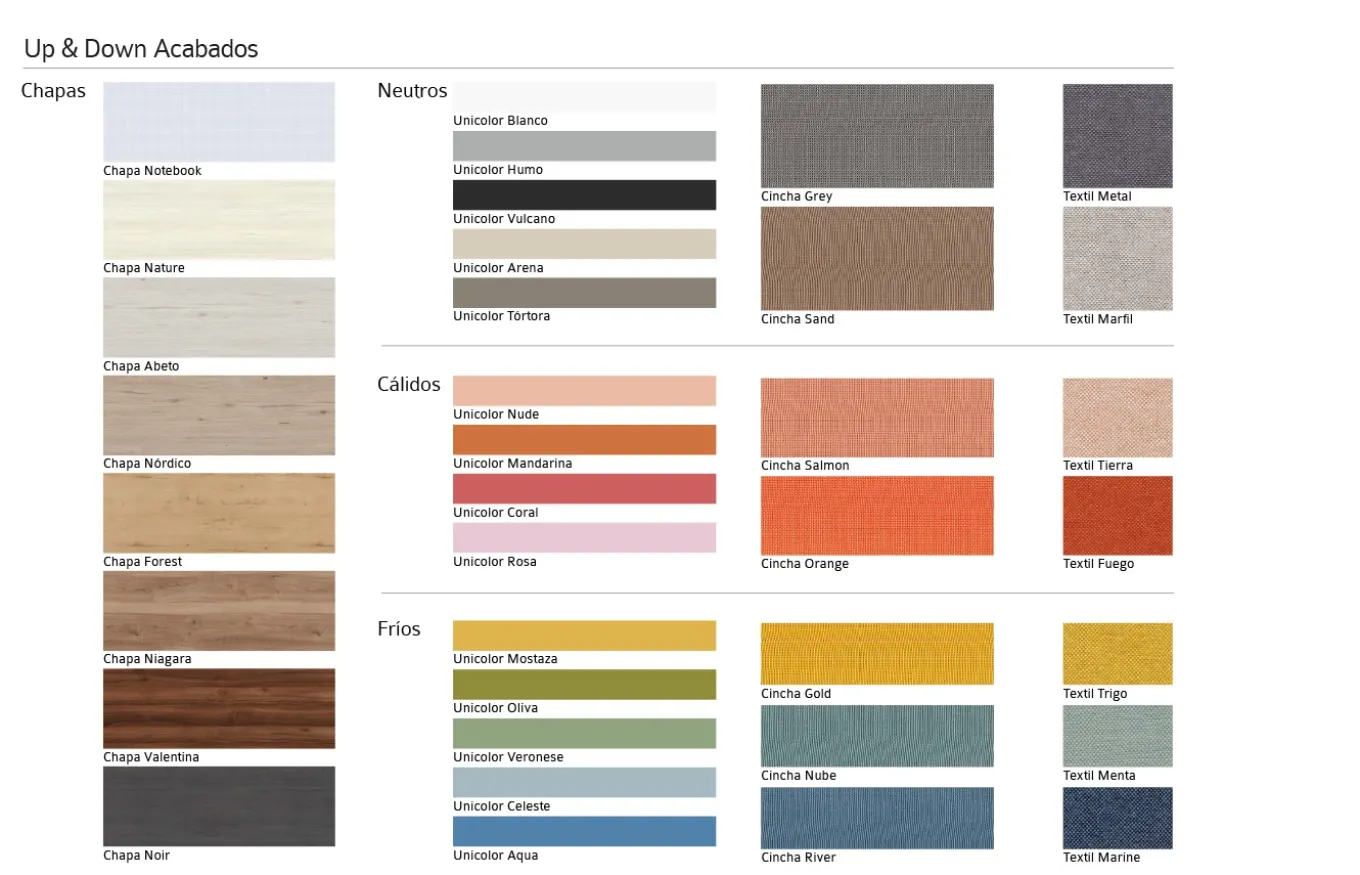
Task: Choose the Textil Marine navy fabric
Action: tap(1117, 818)
